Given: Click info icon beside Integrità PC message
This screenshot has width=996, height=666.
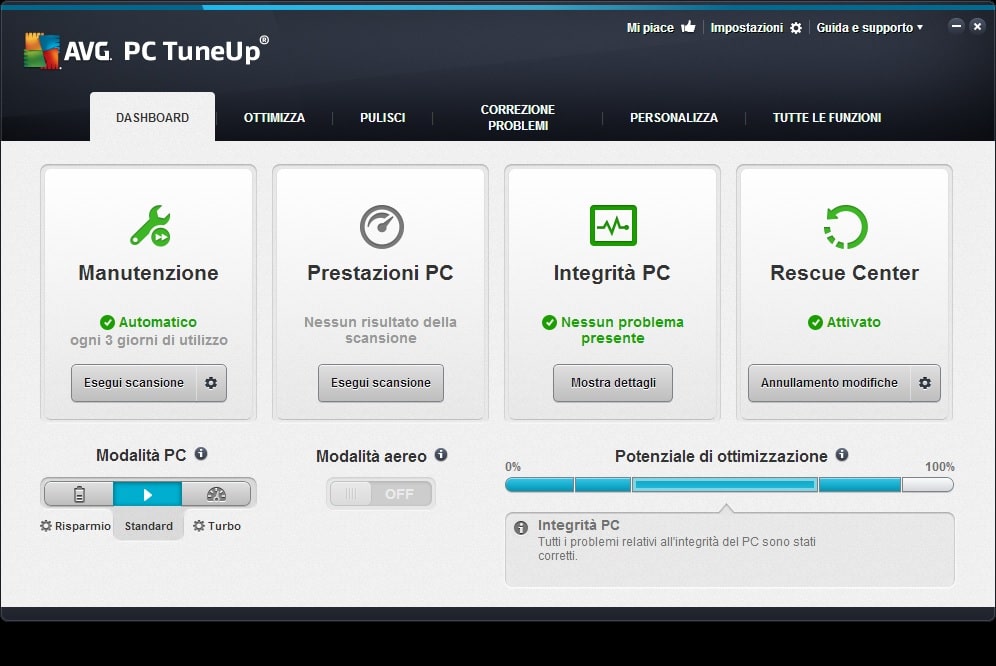Looking at the screenshot, I should coord(521,527).
